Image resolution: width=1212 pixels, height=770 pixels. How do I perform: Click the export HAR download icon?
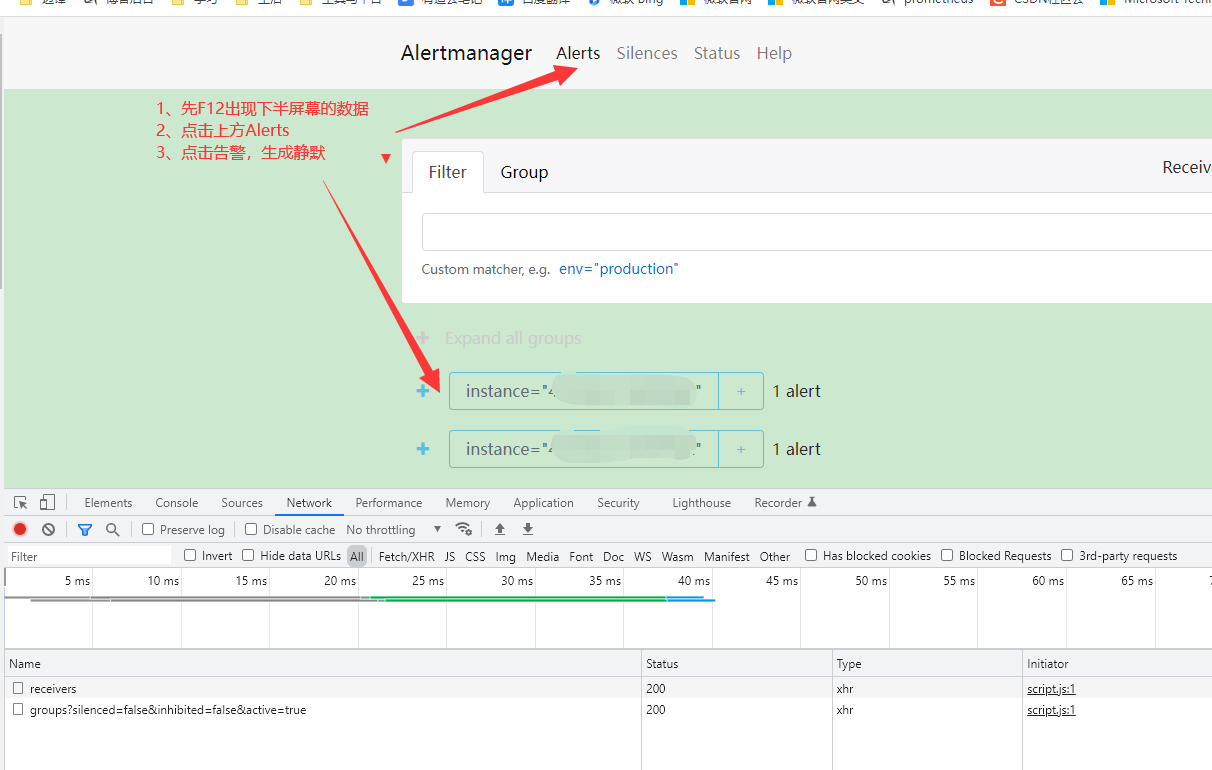528,529
